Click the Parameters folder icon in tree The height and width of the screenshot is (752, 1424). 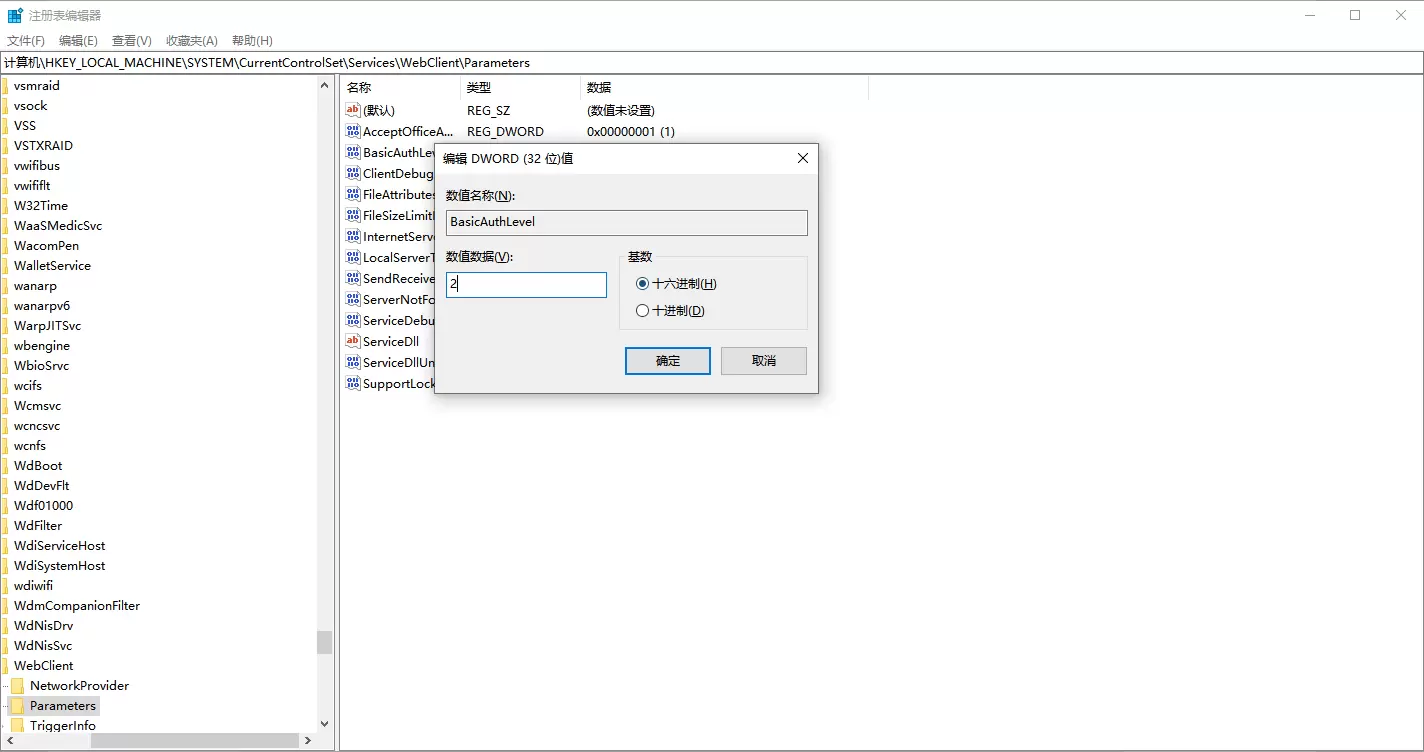pyautogui.click(x=18, y=706)
